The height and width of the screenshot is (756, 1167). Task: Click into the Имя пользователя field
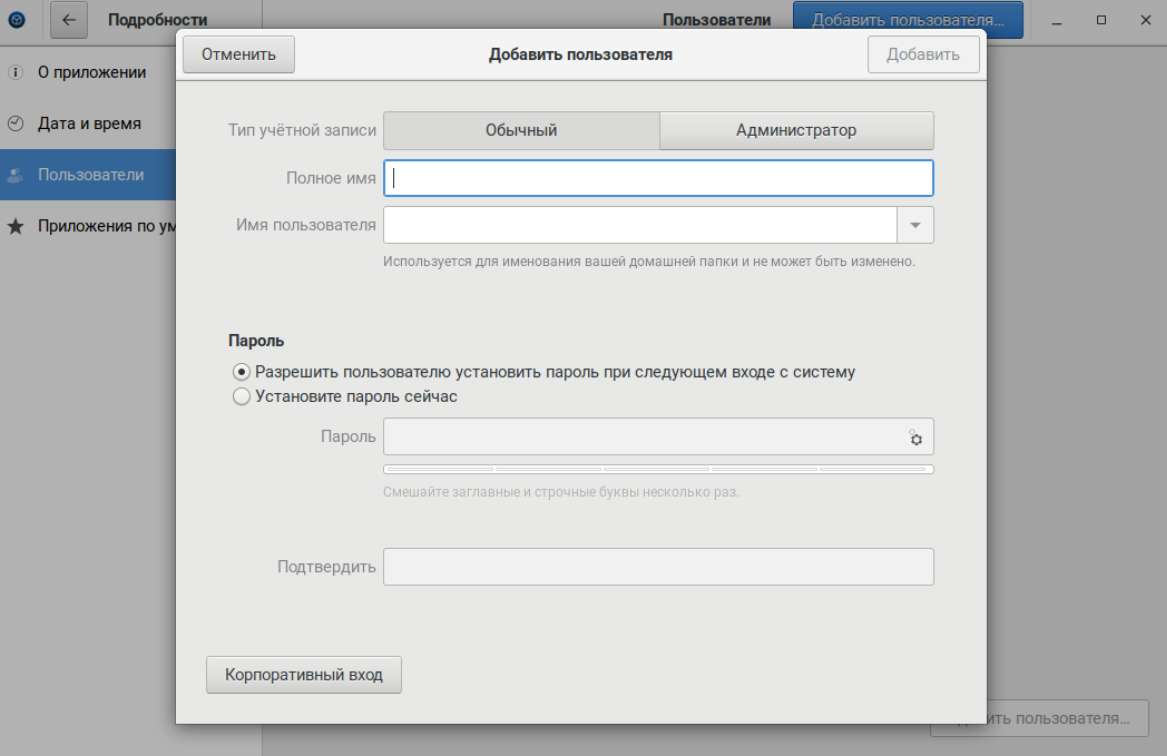pos(640,225)
